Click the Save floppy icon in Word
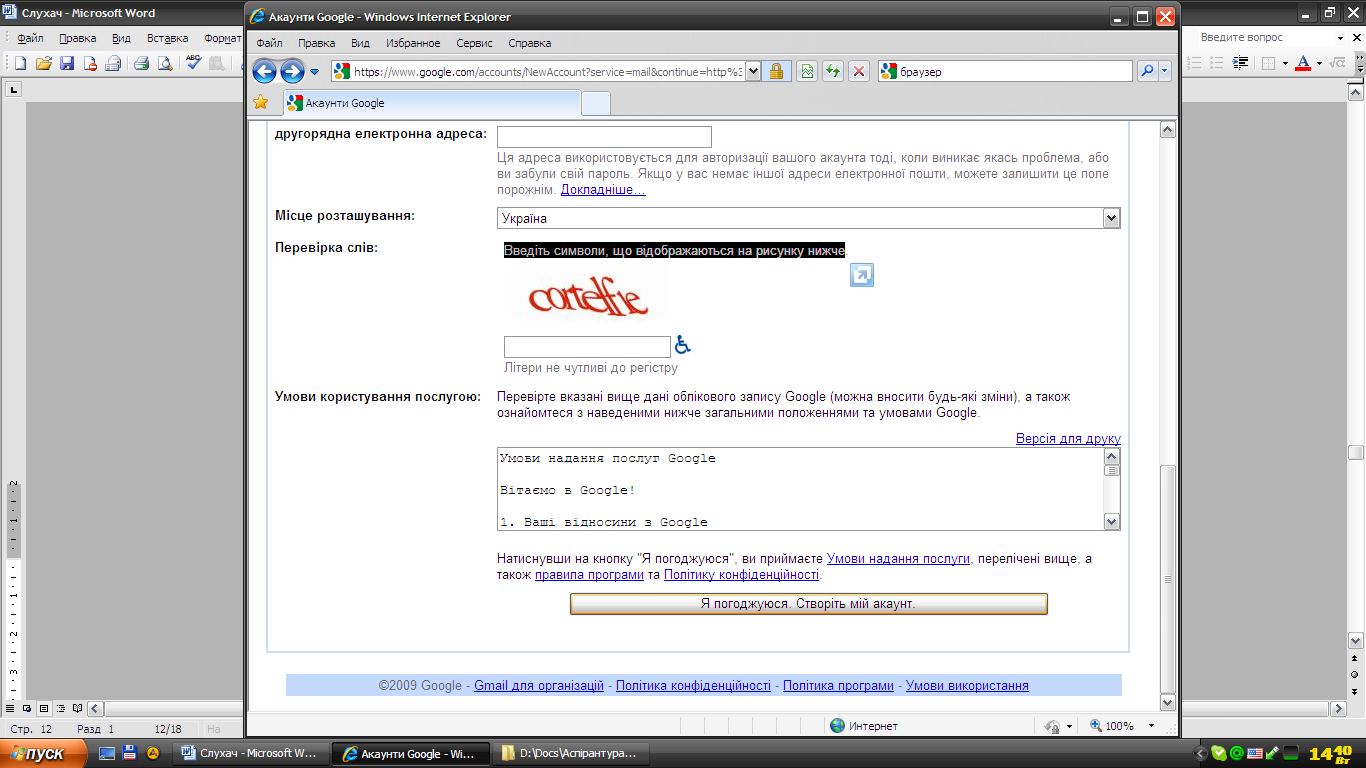The image size is (1366, 768). [x=67, y=63]
